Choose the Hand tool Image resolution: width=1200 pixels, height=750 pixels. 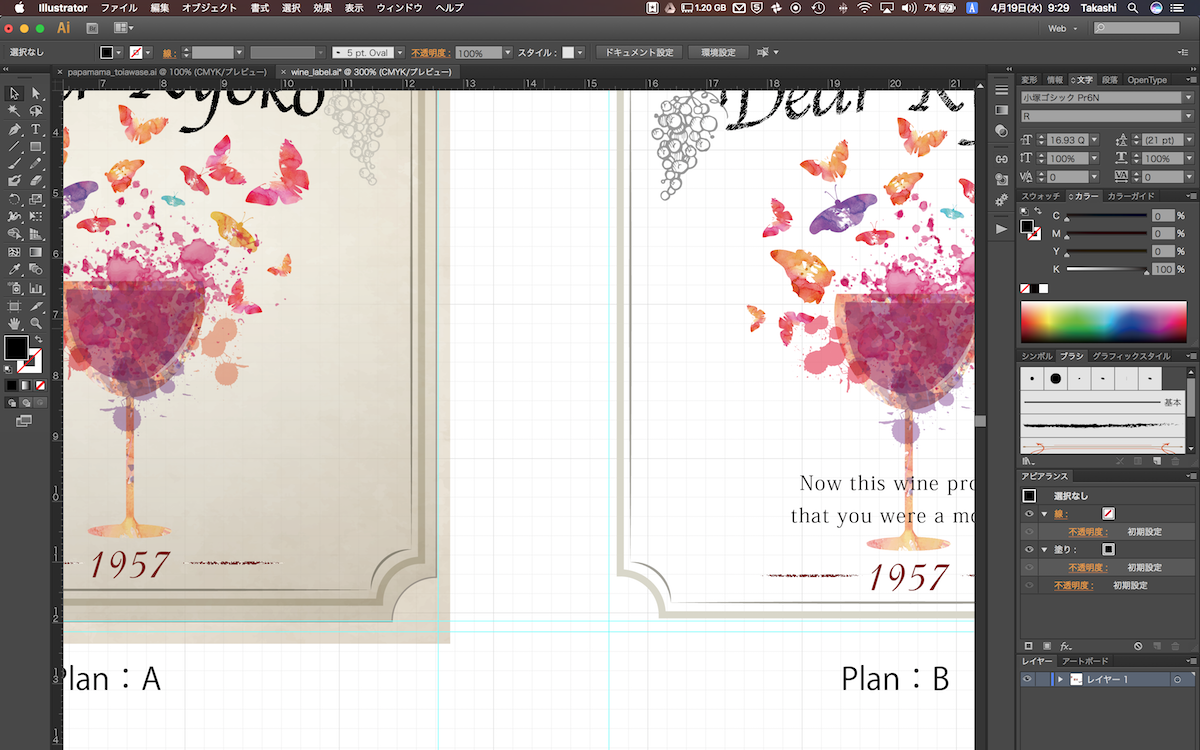point(14,323)
